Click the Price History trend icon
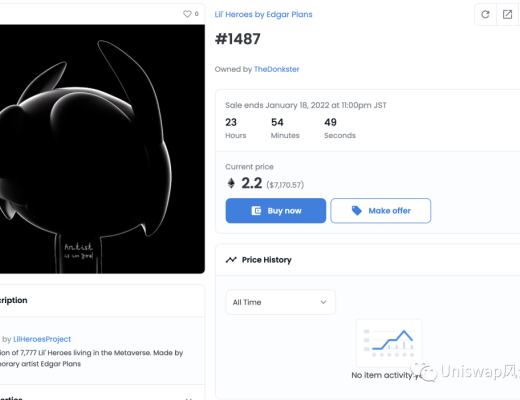Viewport: 520px width, 400px height. tap(231, 260)
